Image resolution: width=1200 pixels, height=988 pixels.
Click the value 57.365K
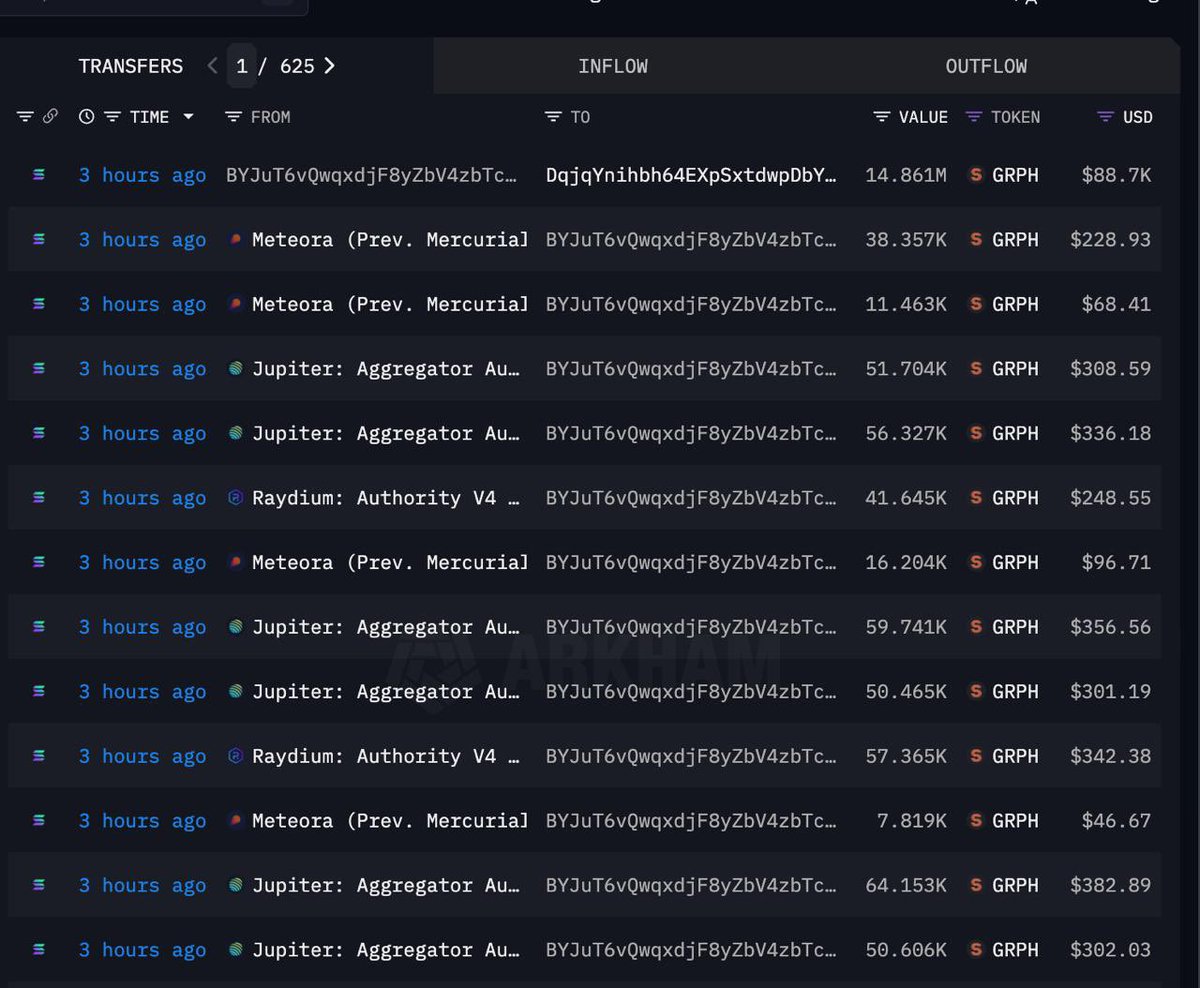click(x=906, y=756)
